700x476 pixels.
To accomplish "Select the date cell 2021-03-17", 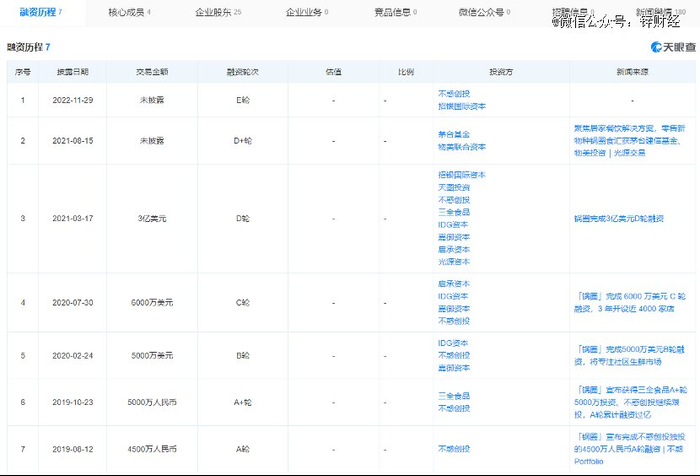I will click(73, 218).
